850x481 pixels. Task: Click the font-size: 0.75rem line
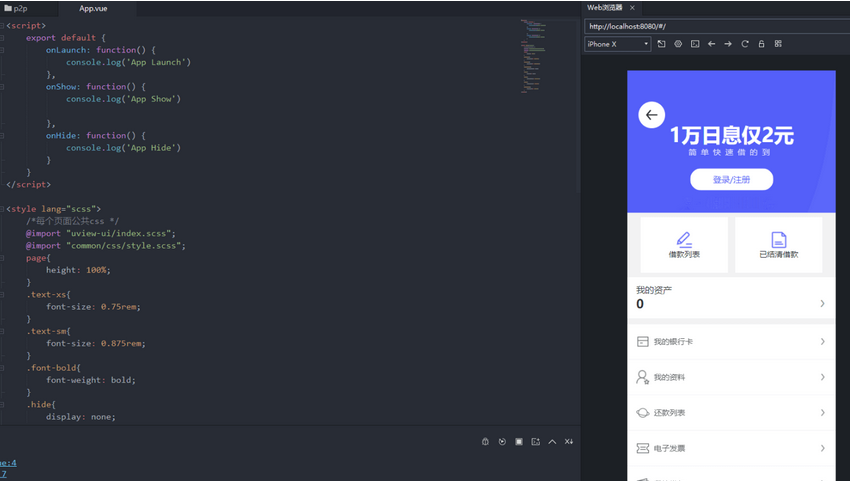coord(93,306)
